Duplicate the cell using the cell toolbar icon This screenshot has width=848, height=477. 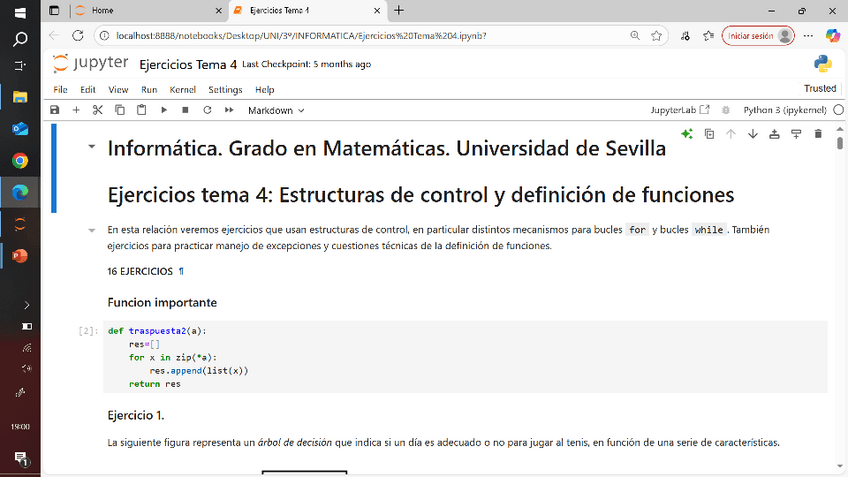pyautogui.click(x=709, y=134)
